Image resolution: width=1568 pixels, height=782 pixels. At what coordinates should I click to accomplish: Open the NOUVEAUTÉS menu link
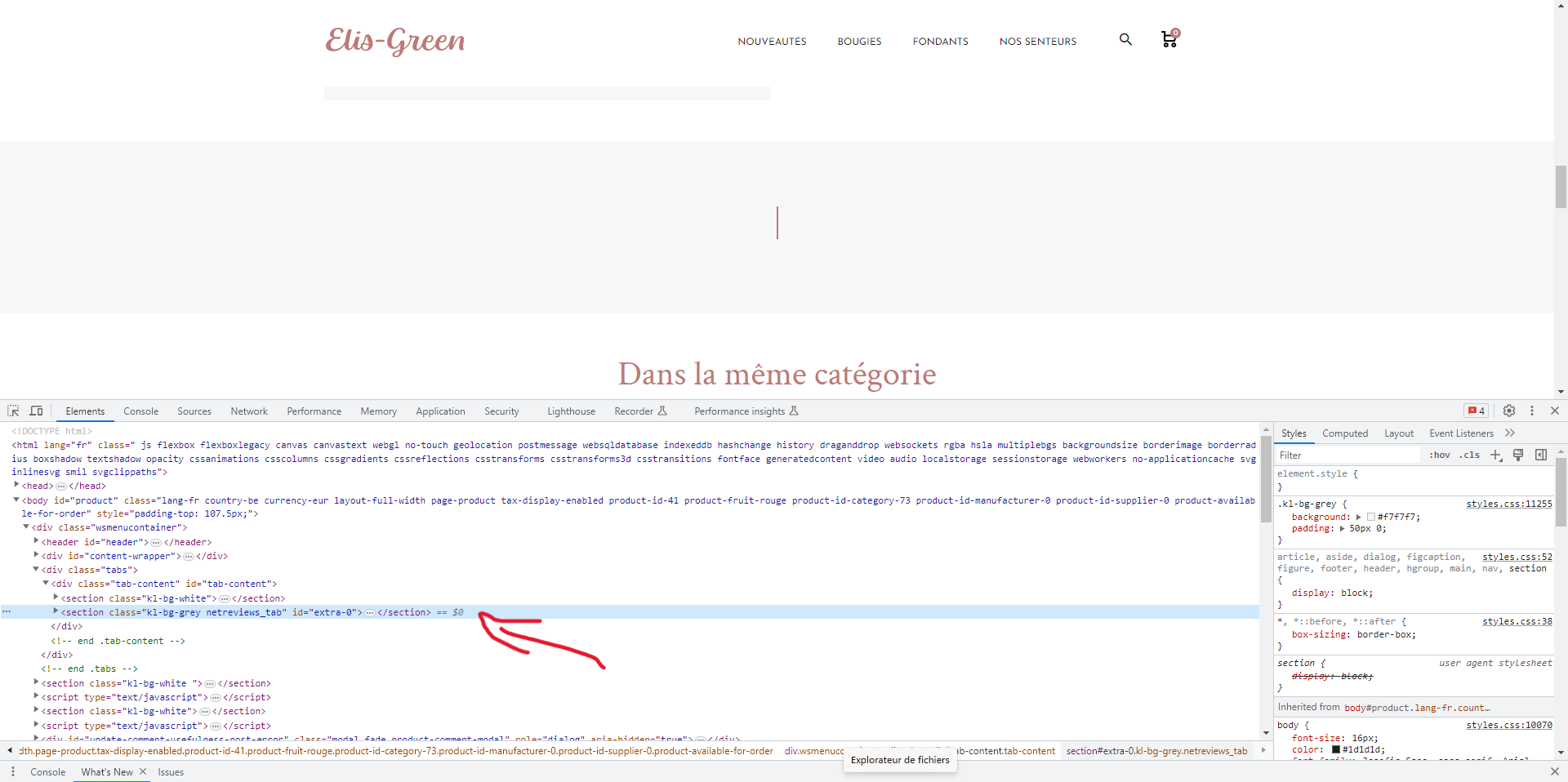773,41
